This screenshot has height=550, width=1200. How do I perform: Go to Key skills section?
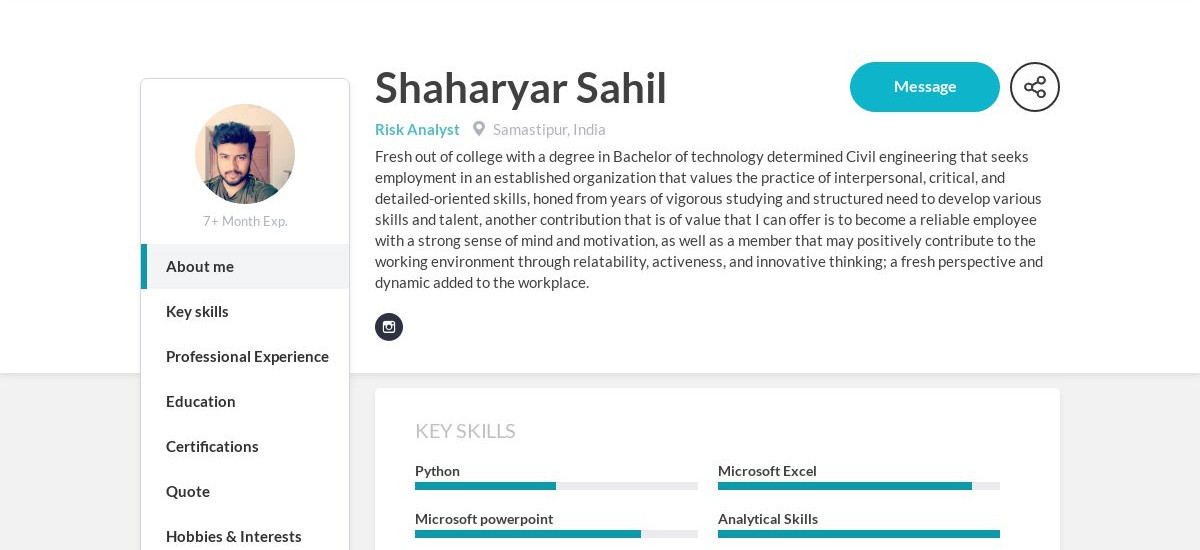245,311
